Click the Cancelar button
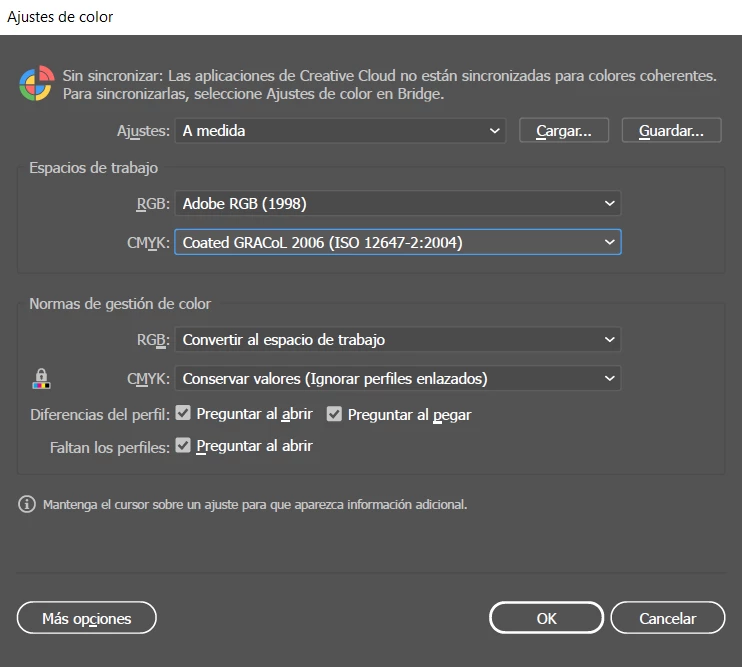Viewport: 742px width, 667px height. 668,618
